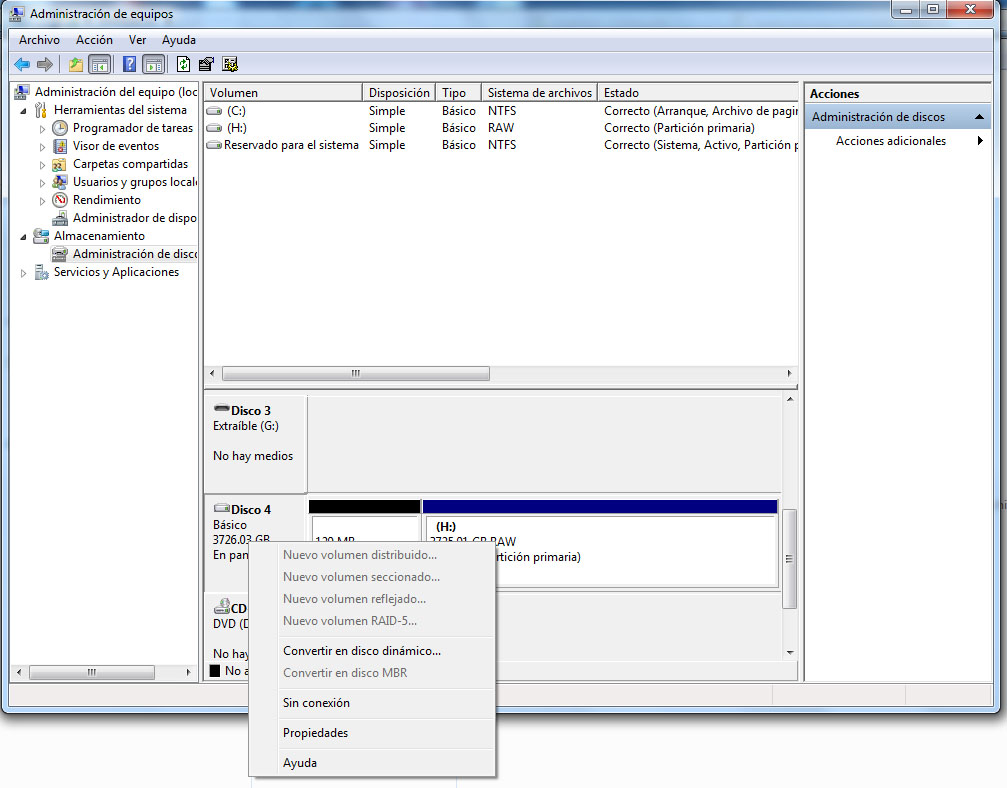Click the RAW file system cell
This screenshot has height=788, width=1007.
click(x=501, y=128)
